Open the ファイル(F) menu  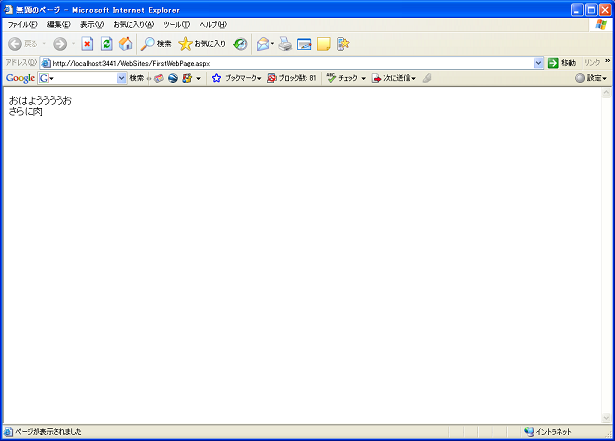coord(24,24)
